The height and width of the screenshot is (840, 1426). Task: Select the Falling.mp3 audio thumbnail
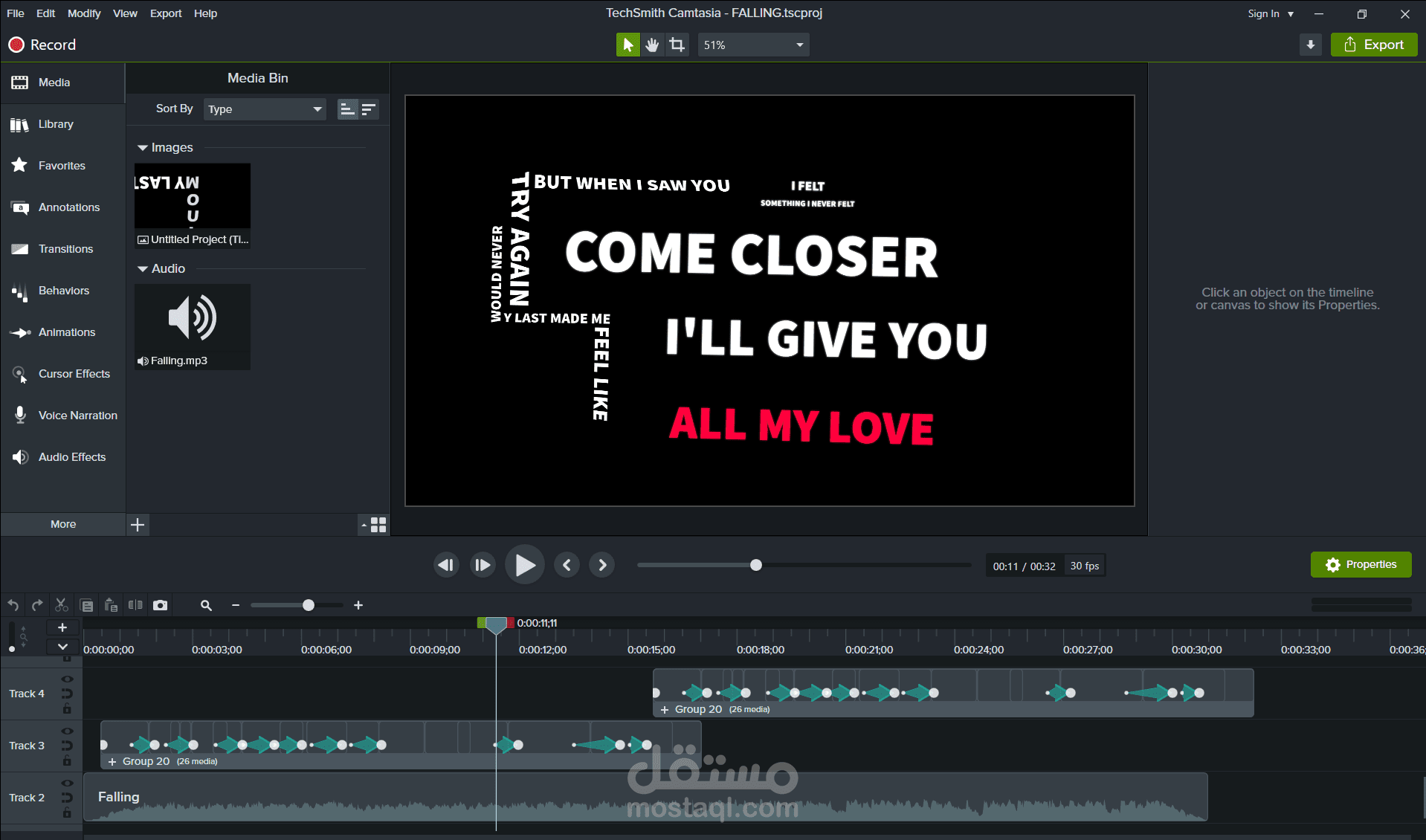tap(193, 327)
